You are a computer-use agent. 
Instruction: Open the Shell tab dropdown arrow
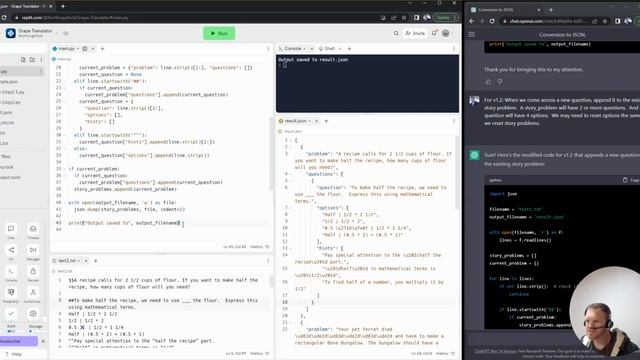tap(340, 49)
